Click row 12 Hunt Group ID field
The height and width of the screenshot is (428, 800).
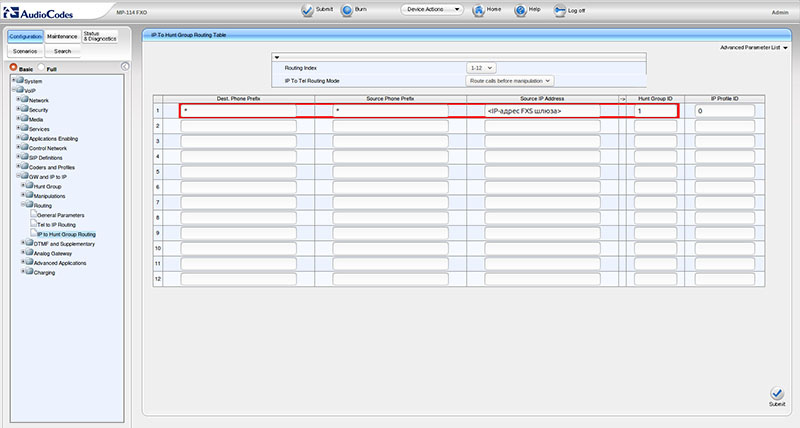point(656,279)
